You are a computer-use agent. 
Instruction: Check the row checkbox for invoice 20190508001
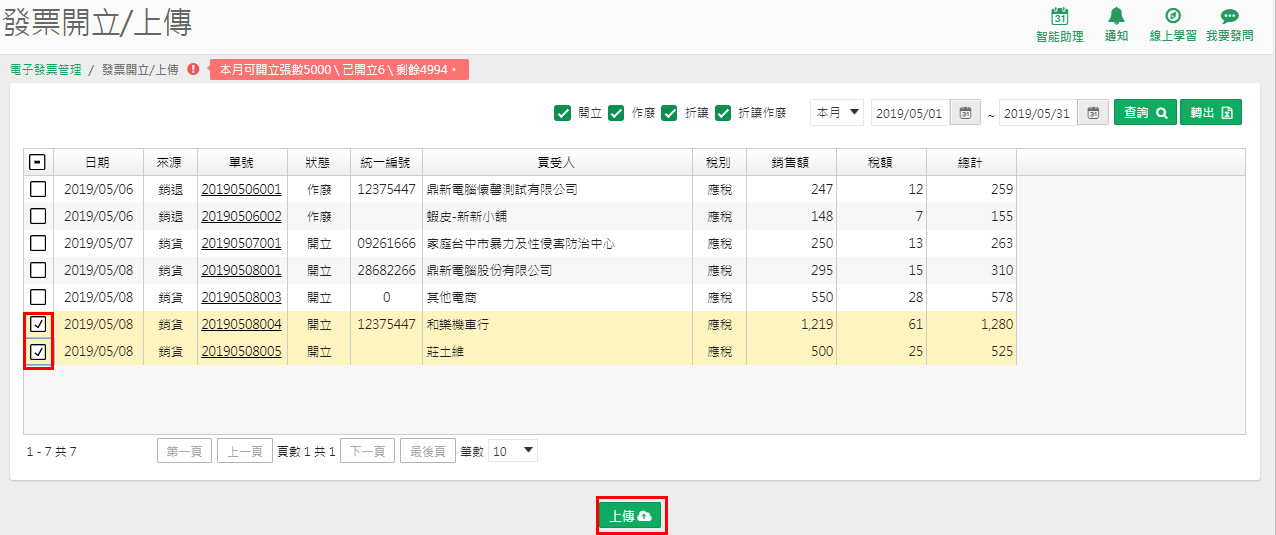click(x=38, y=270)
